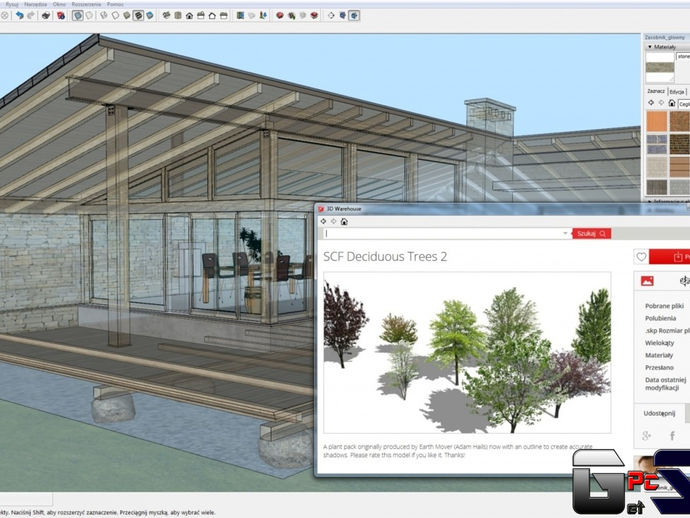Click the current stone material preview
The height and width of the screenshot is (518, 690).
click(660, 67)
